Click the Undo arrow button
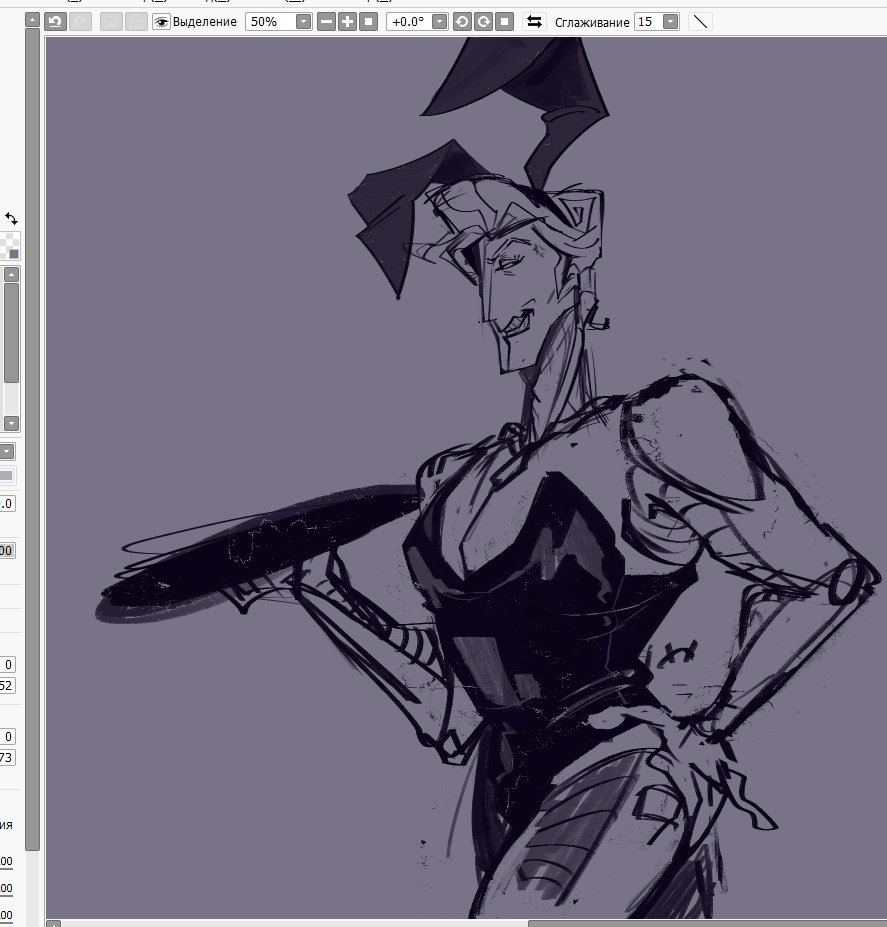Screen dimensions: 887x927 (55, 21)
